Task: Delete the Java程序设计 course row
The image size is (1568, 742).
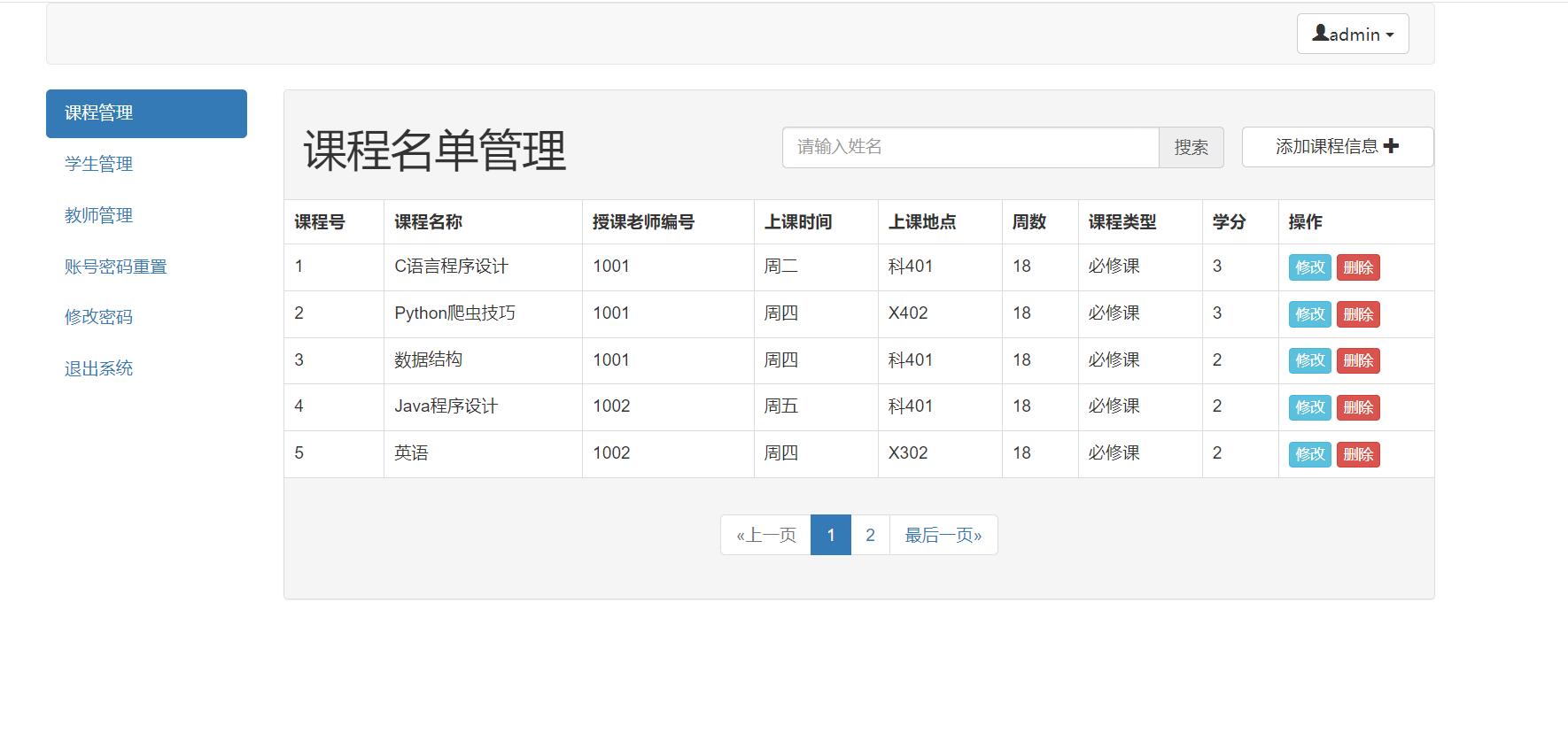Action: click(x=1358, y=407)
